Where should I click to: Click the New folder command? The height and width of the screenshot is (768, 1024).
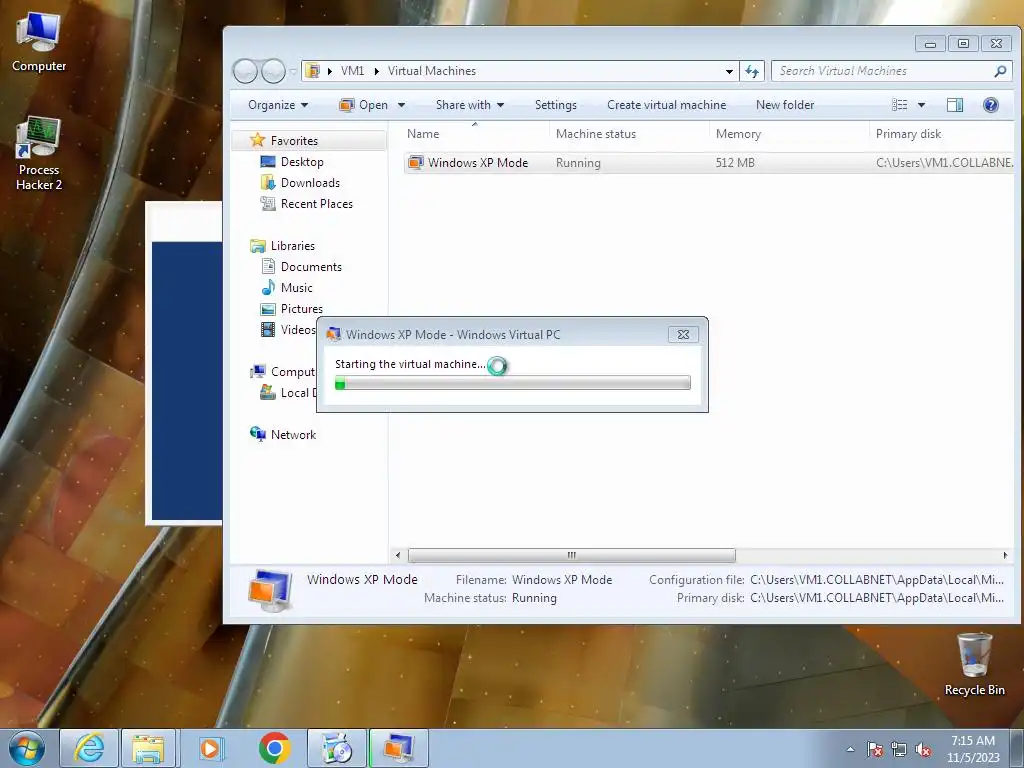click(785, 105)
